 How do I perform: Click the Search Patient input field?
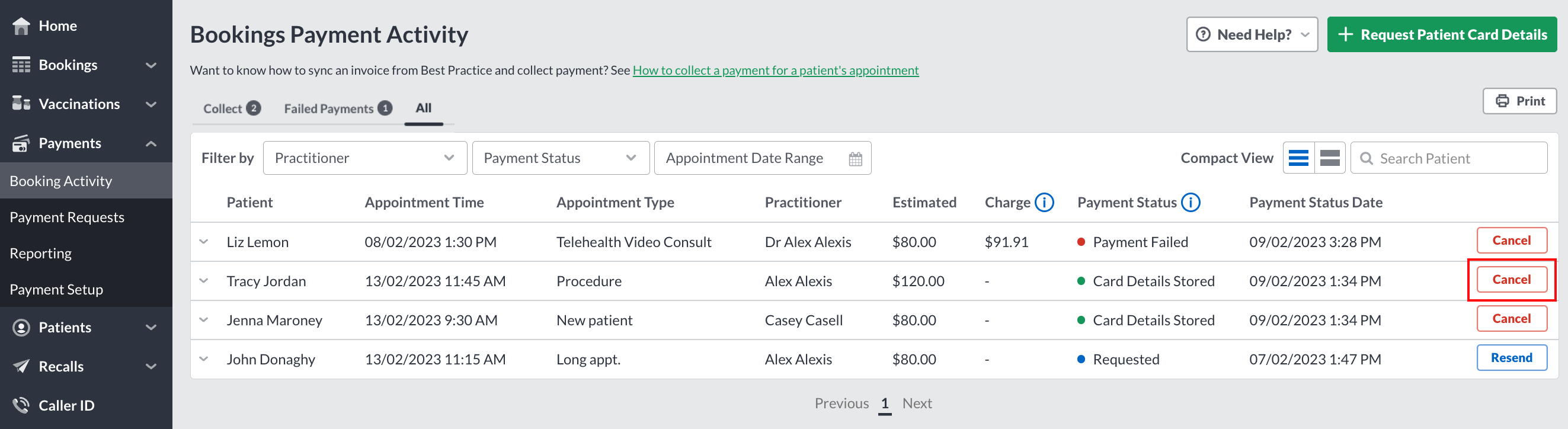coord(1448,158)
